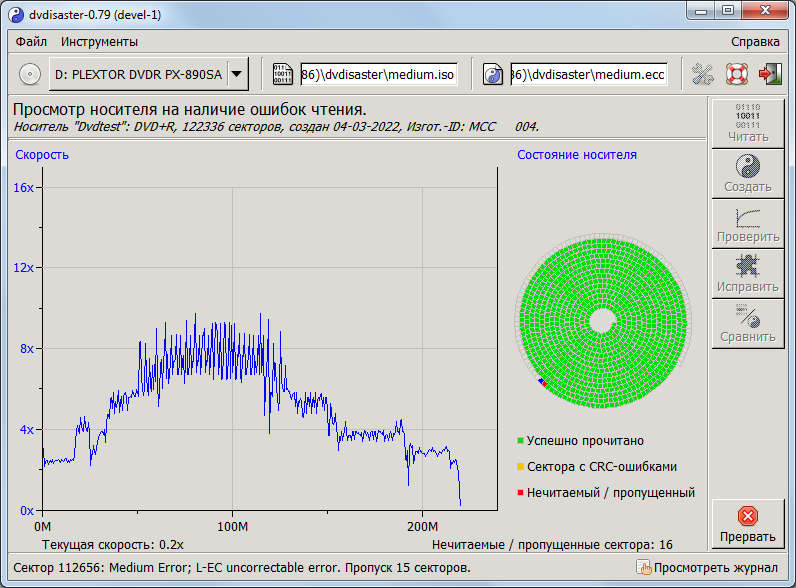Open the Файл menu

pyautogui.click(x=31, y=42)
